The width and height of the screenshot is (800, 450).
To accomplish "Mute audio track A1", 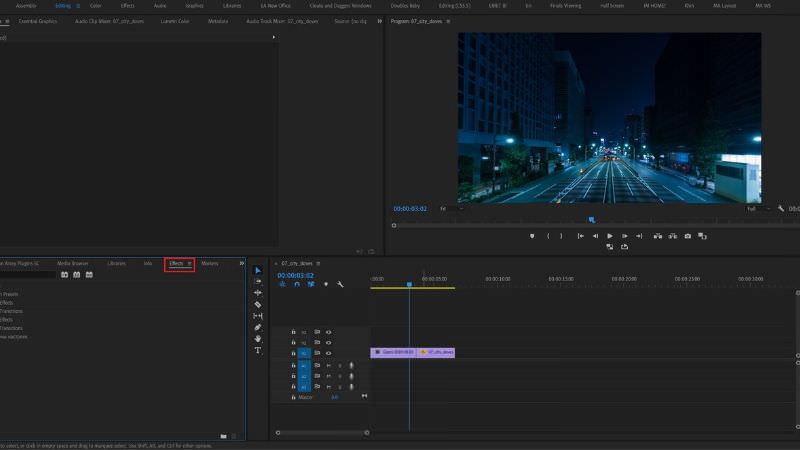I will click(x=329, y=365).
